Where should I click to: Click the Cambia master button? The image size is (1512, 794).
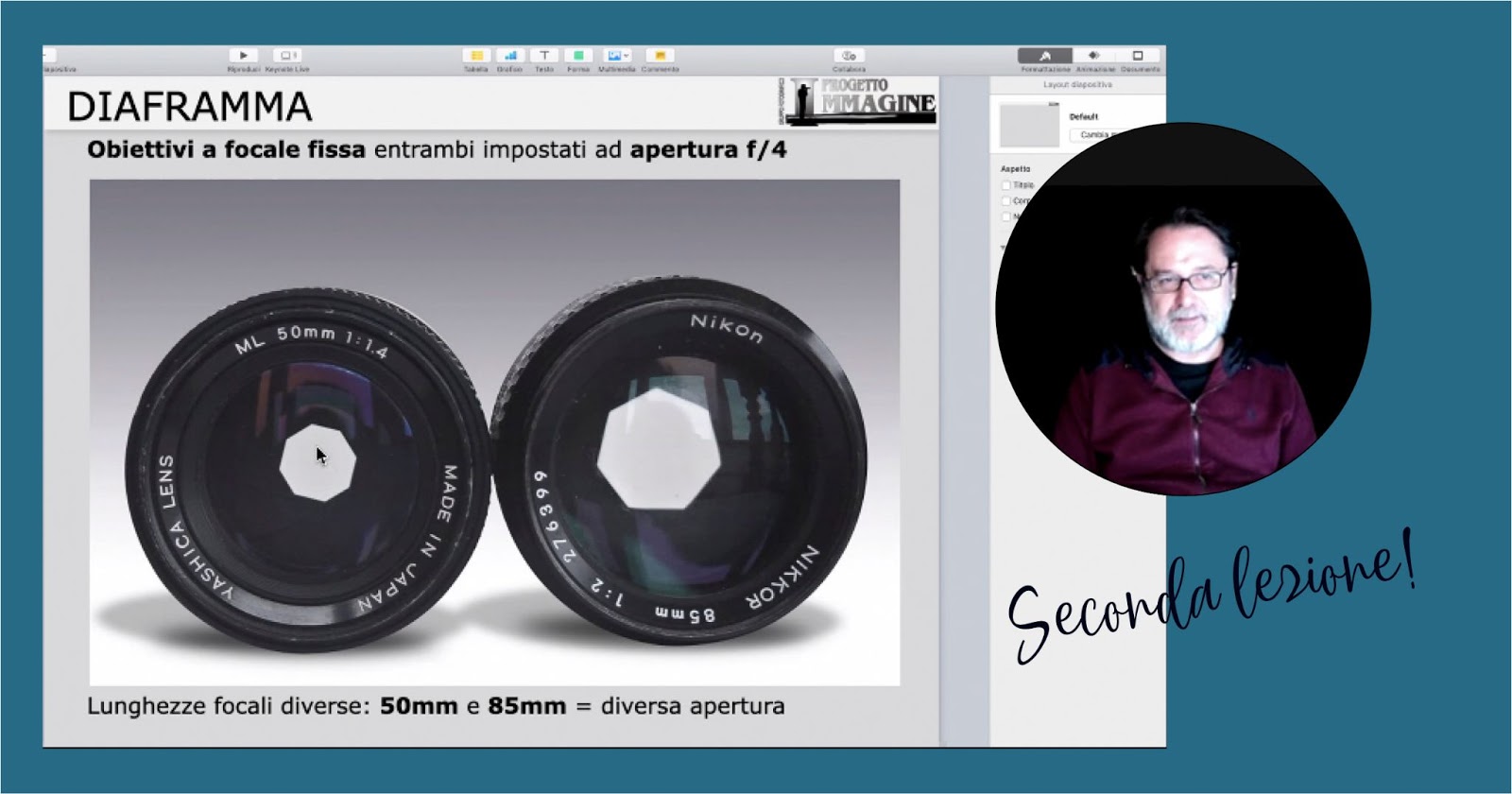pos(1098,135)
